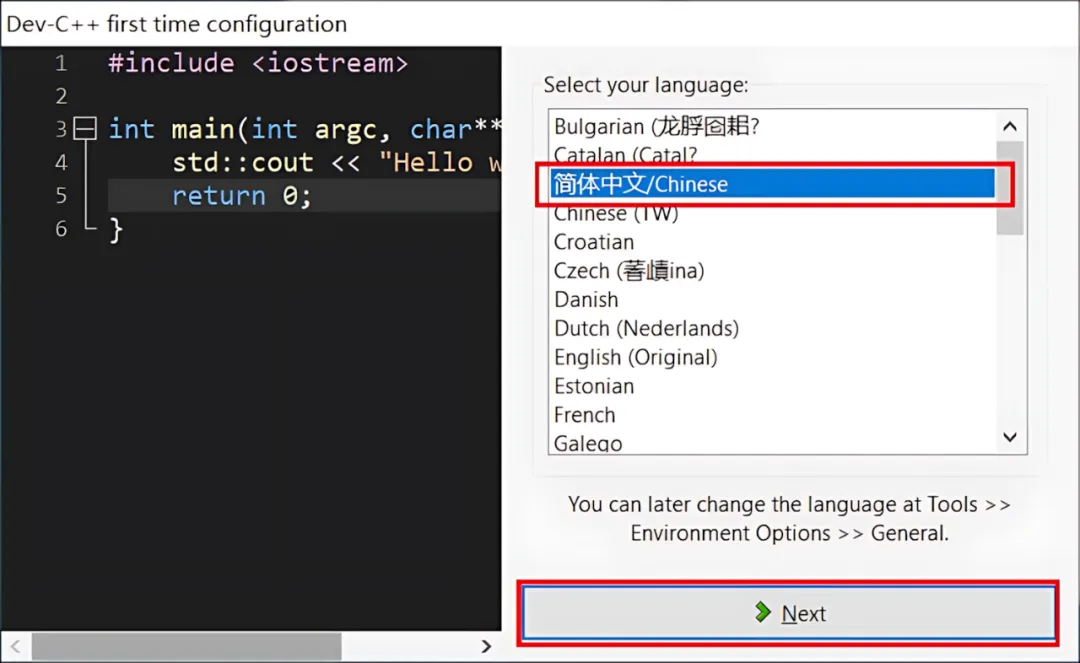Click the #include <iostream> code line
1080x663 pixels.
click(x=258, y=63)
